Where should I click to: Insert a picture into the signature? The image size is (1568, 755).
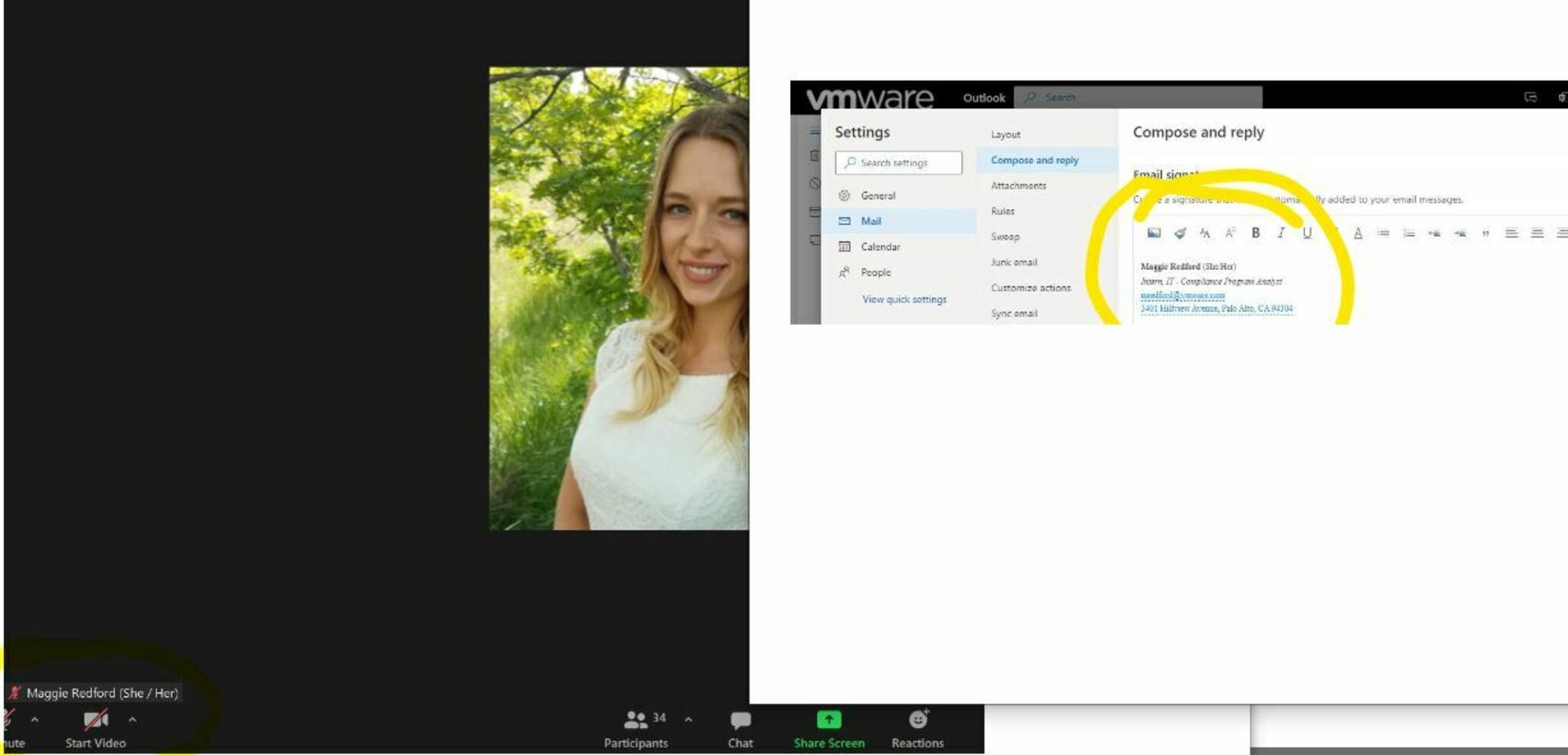click(1154, 234)
